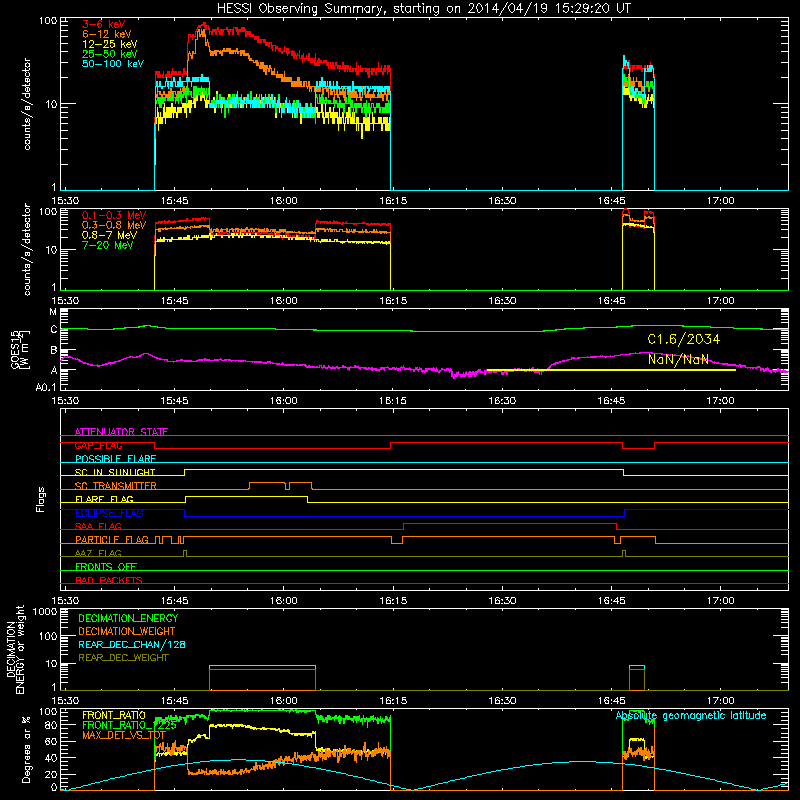Select the 3-6 keV legend label

click(x=104, y=24)
